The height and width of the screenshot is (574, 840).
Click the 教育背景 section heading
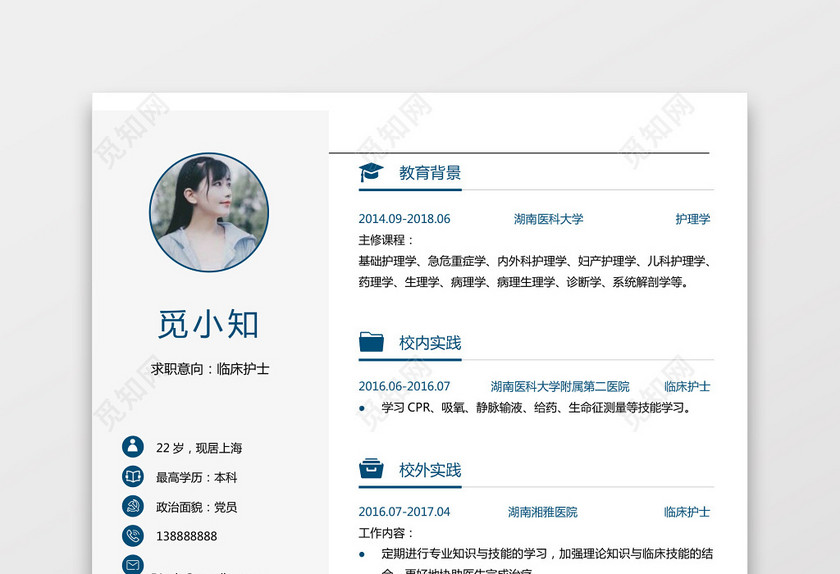[430, 173]
